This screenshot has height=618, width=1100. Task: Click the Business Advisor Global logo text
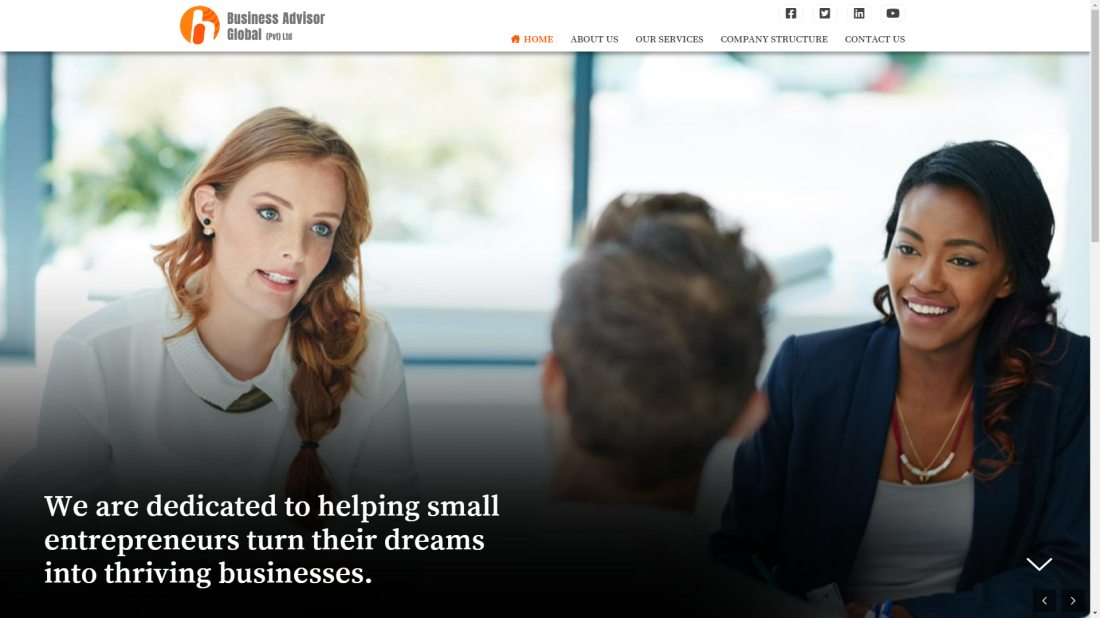click(276, 27)
